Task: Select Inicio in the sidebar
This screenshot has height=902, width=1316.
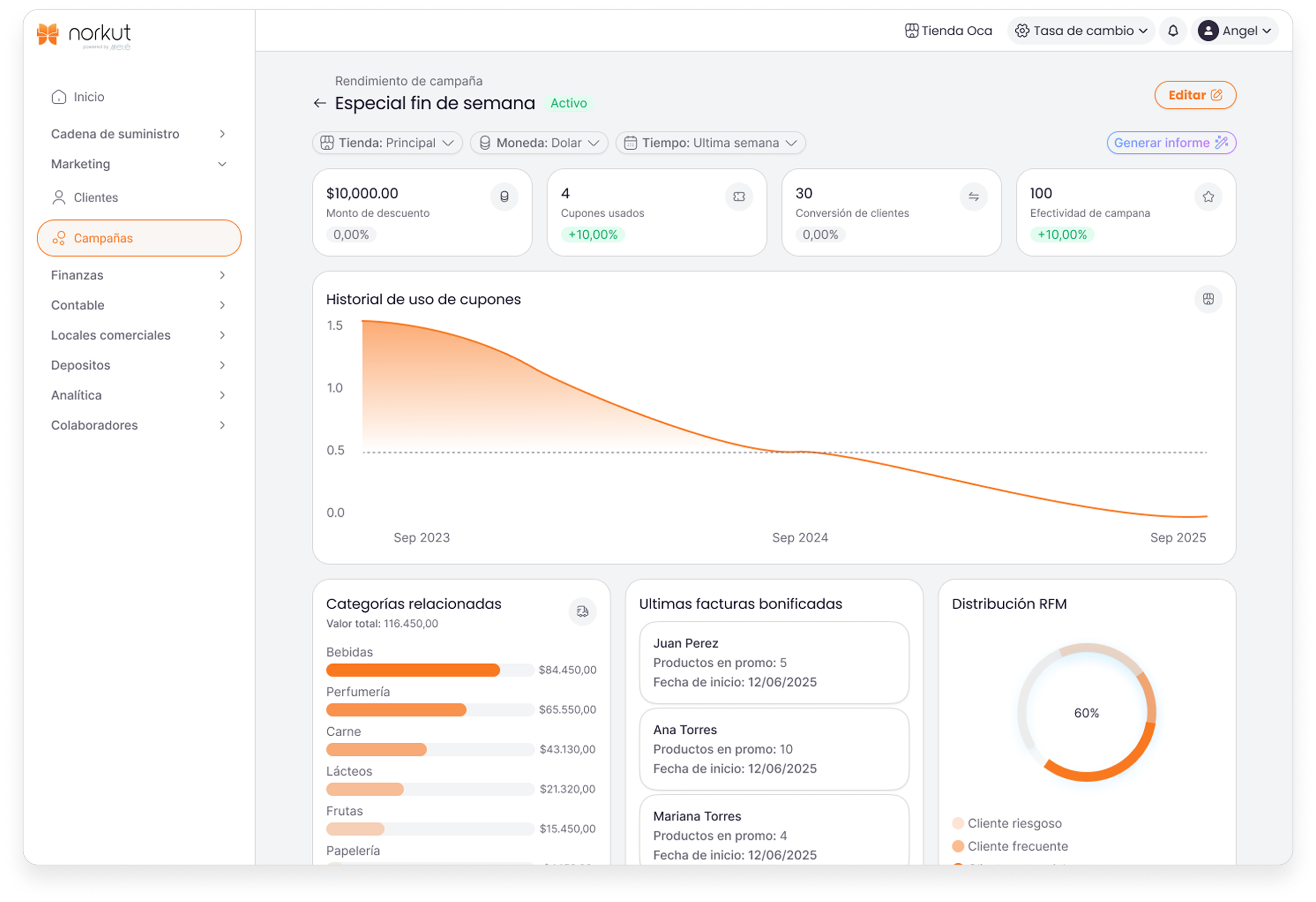Action: pos(88,97)
